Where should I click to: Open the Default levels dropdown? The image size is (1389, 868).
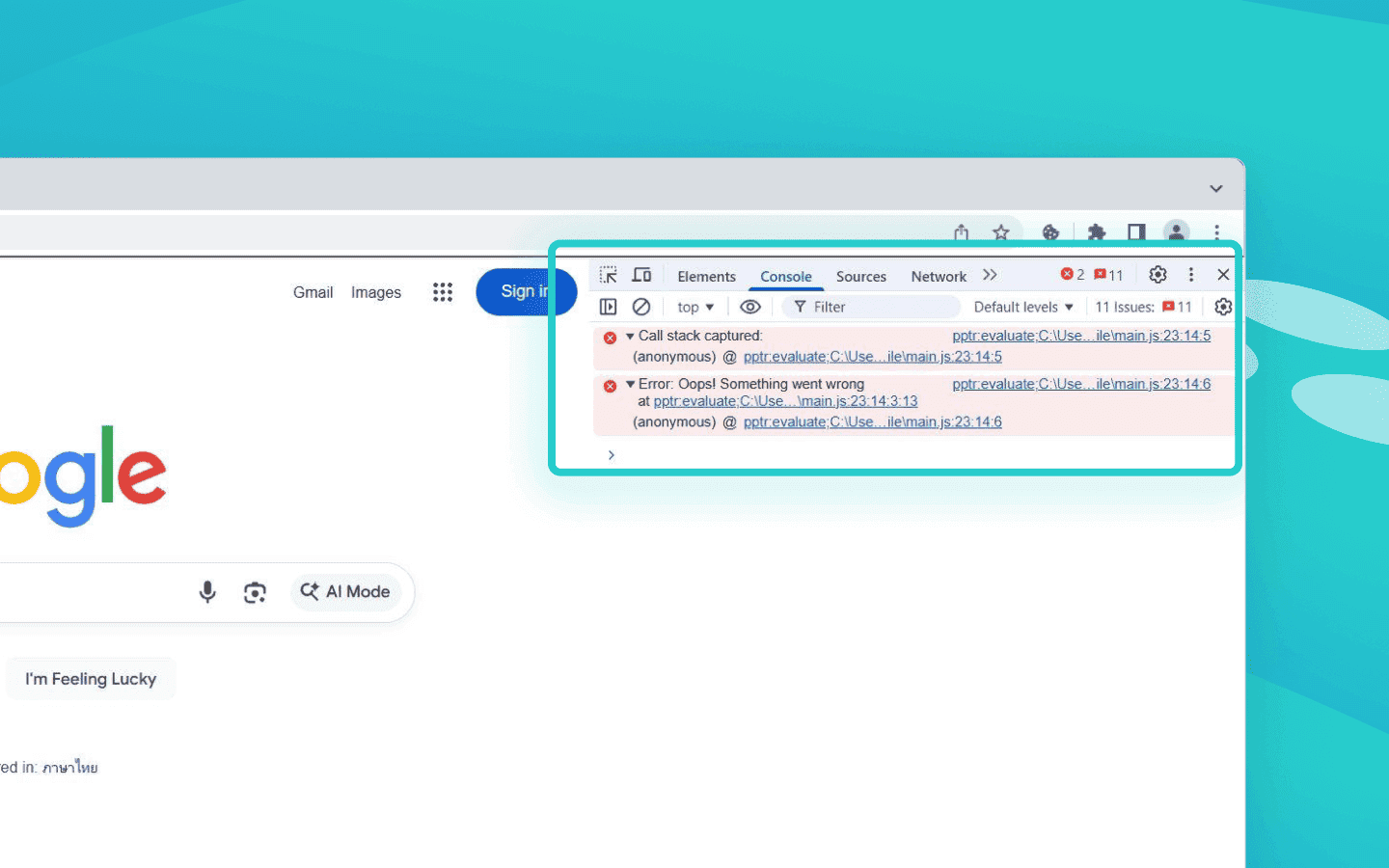click(x=1023, y=307)
